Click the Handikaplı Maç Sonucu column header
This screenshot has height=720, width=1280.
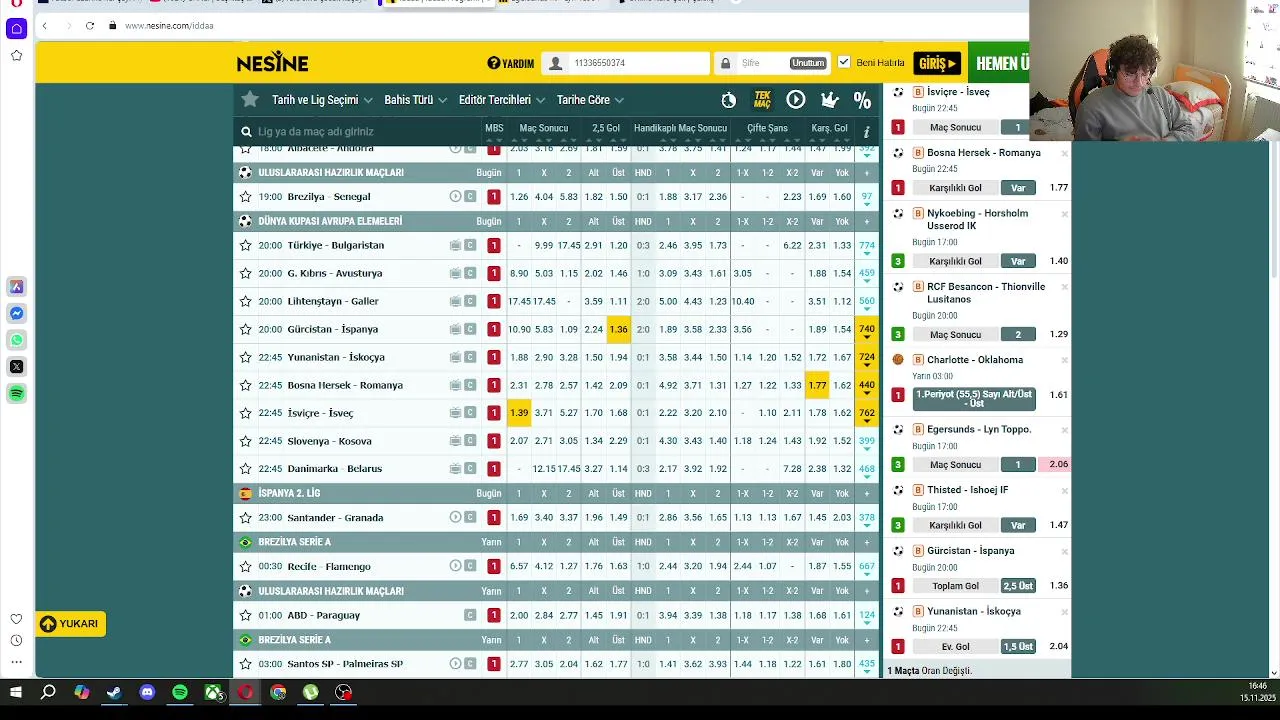pyautogui.click(x=680, y=128)
